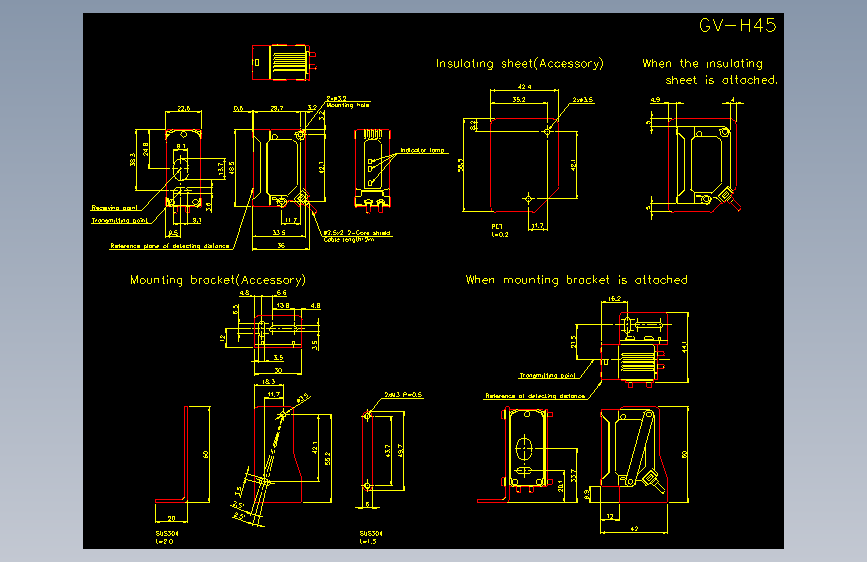The image size is (867, 562).
Task: Click the "sheet is attached." caption line
Action: click(x=721, y=80)
